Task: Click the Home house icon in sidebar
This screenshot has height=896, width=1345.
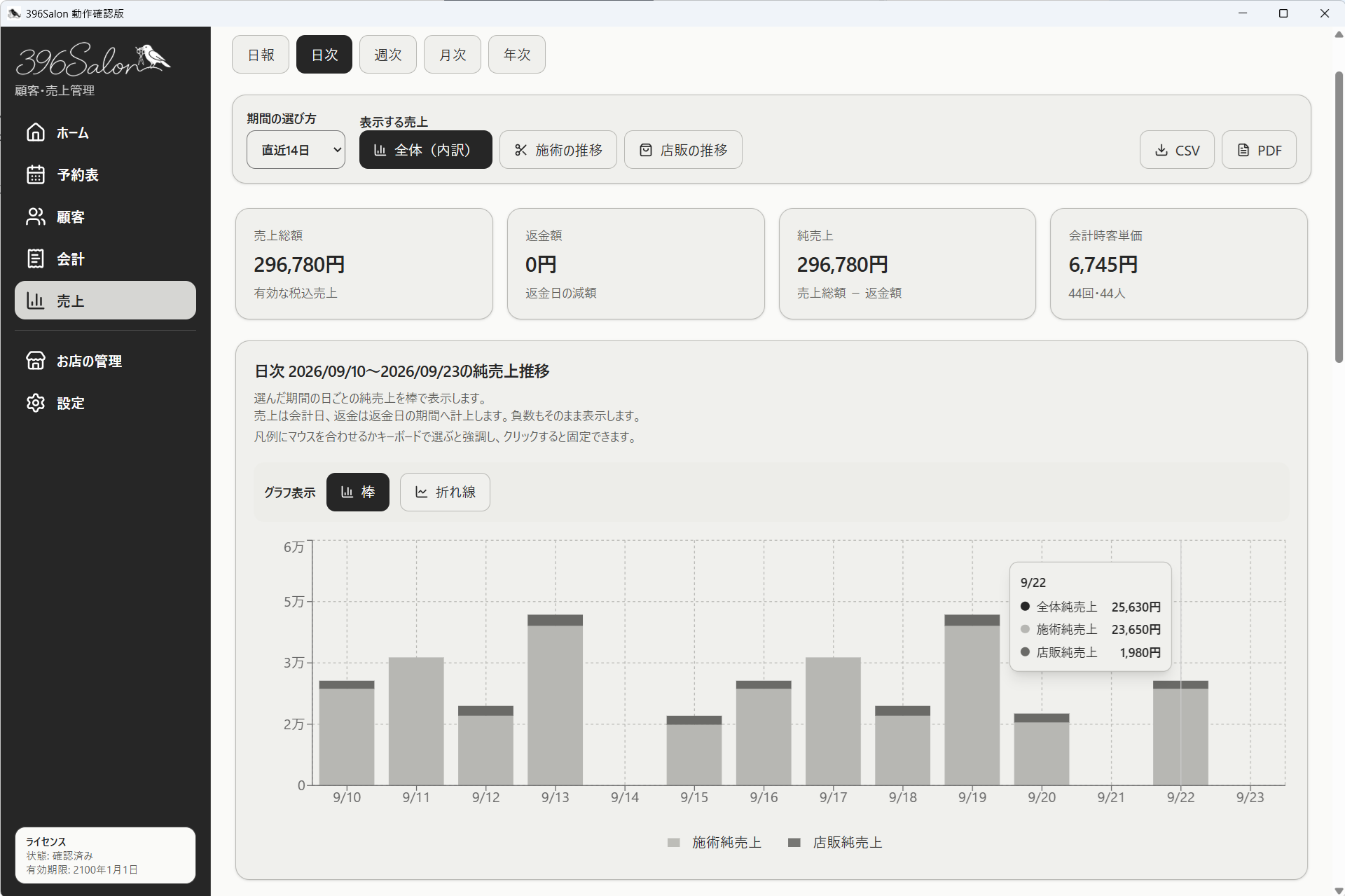Action: point(36,132)
